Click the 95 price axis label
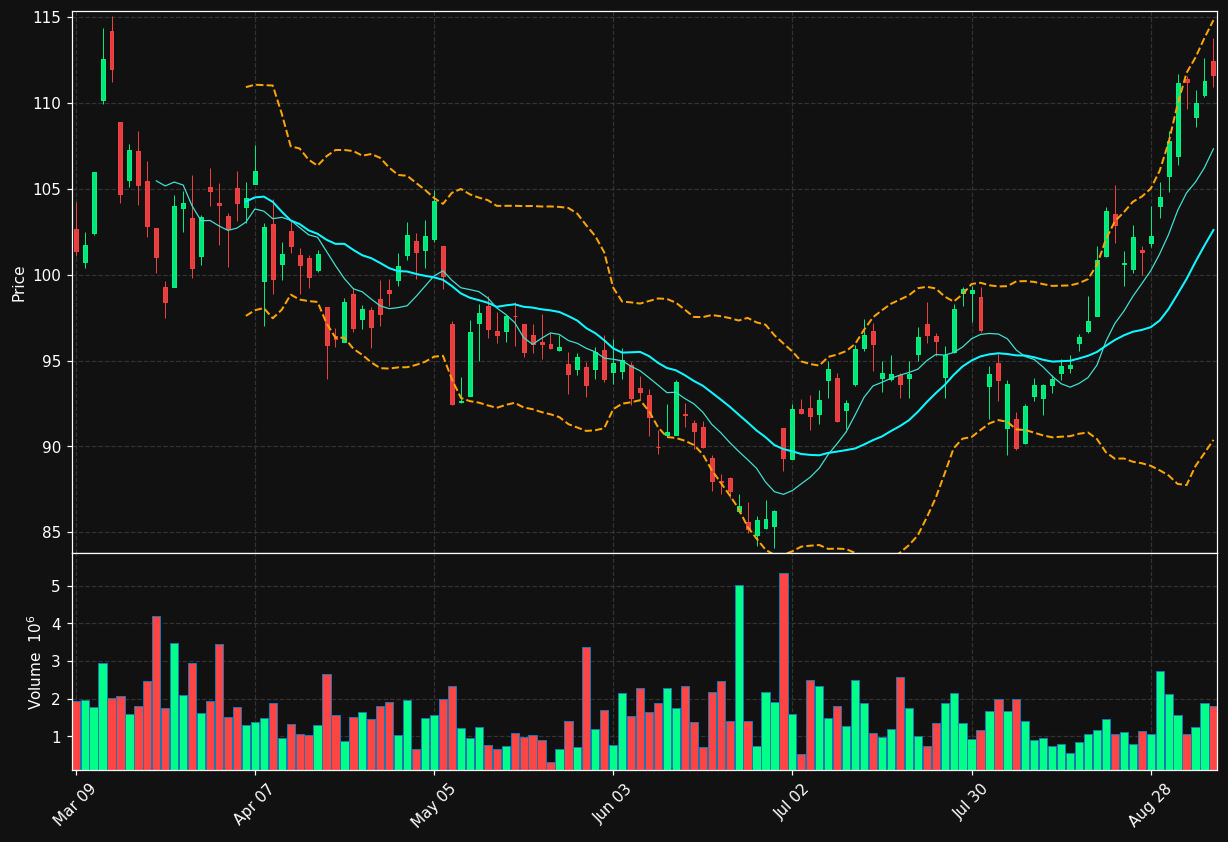 tap(51, 361)
